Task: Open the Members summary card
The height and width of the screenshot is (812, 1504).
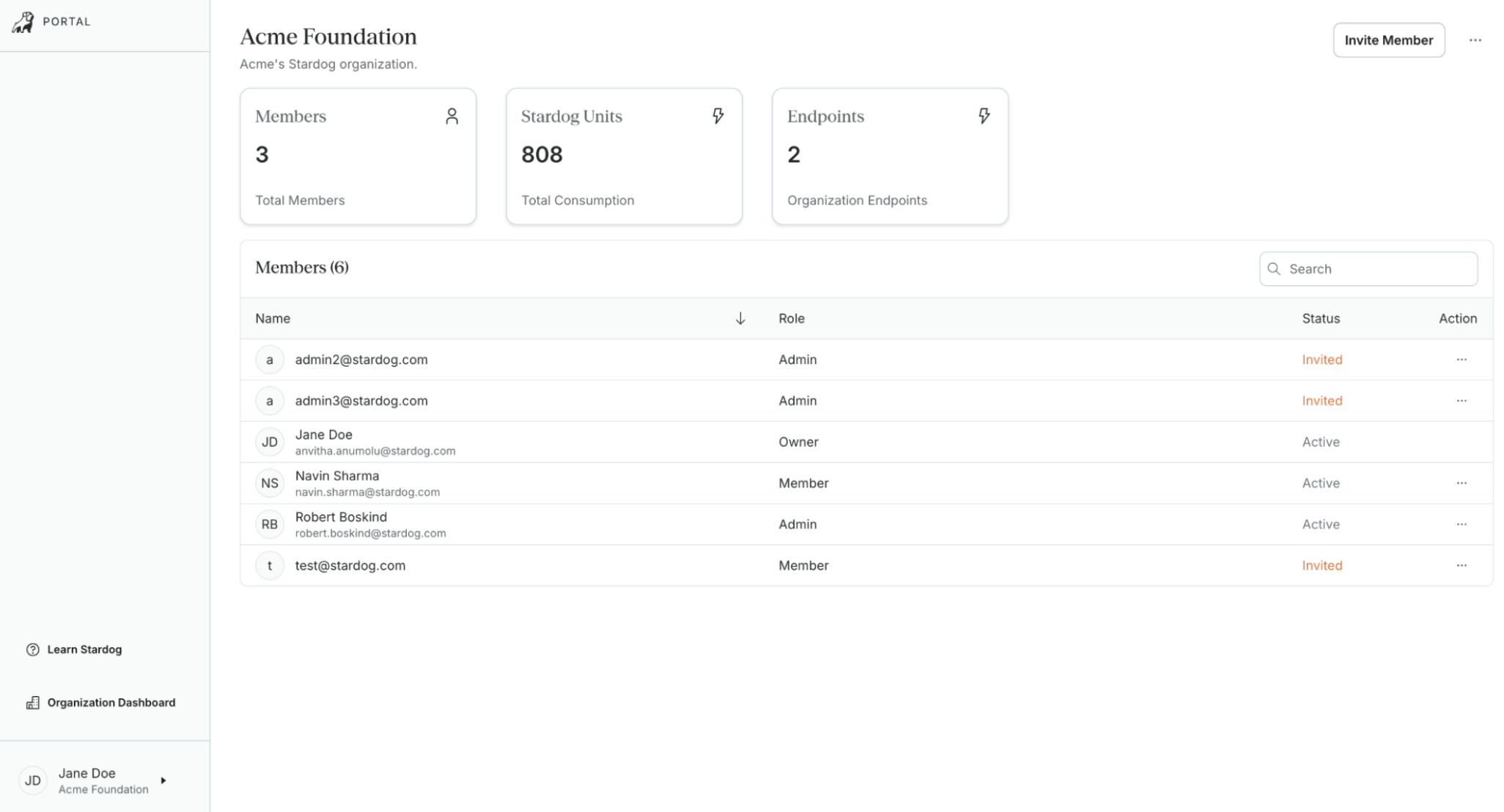Action: [x=358, y=156]
